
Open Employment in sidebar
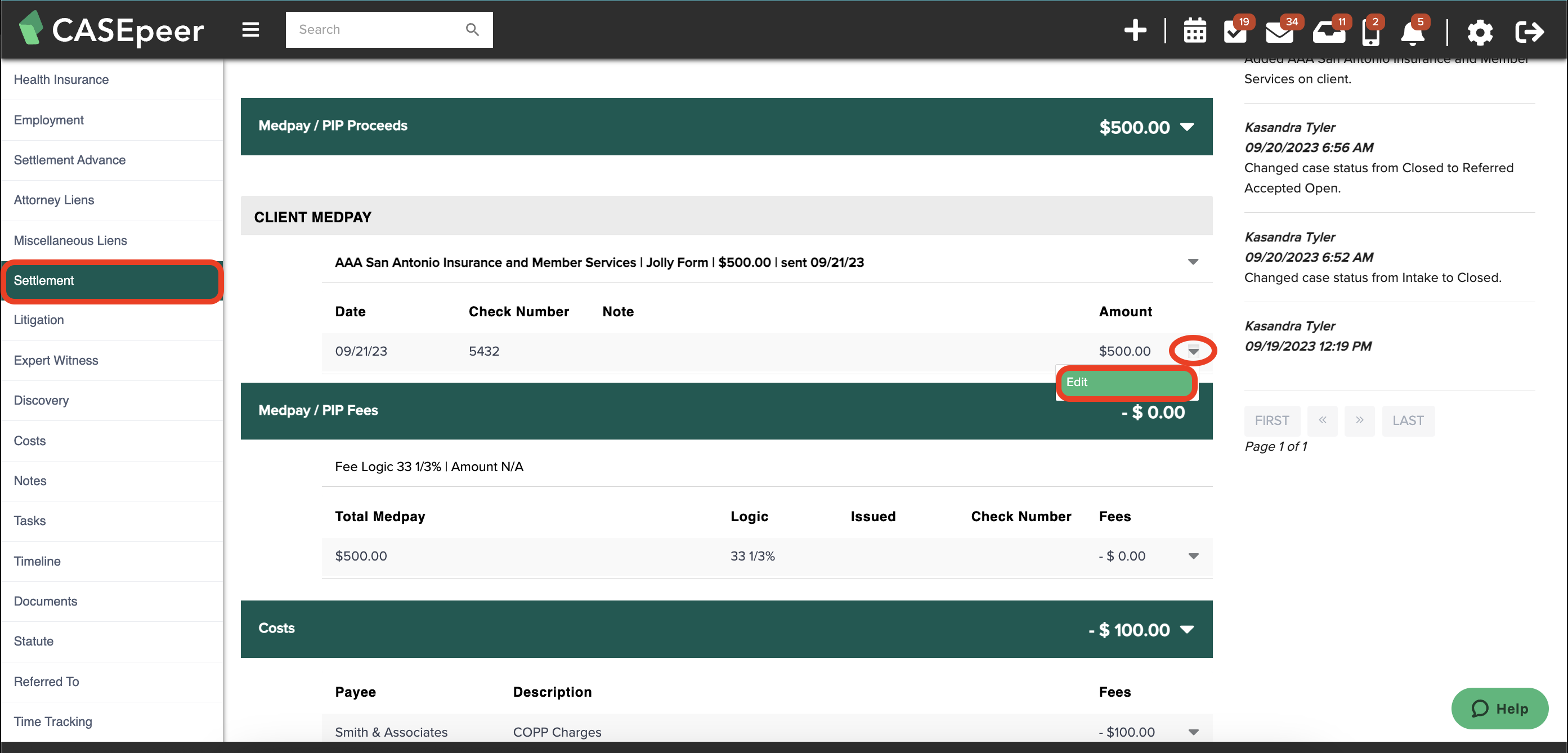[x=112, y=120]
